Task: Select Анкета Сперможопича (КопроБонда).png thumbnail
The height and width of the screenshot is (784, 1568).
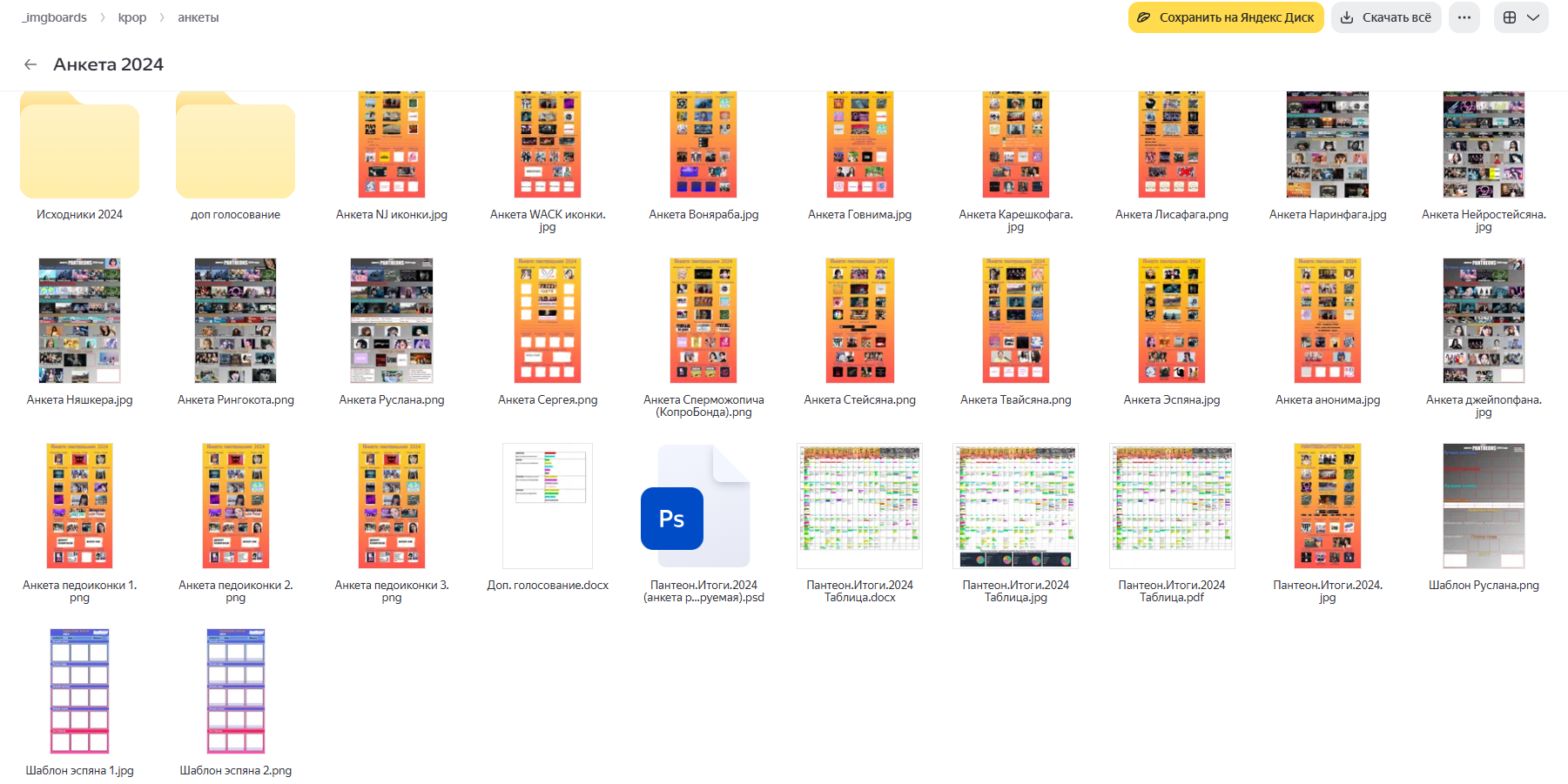Action: point(703,320)
